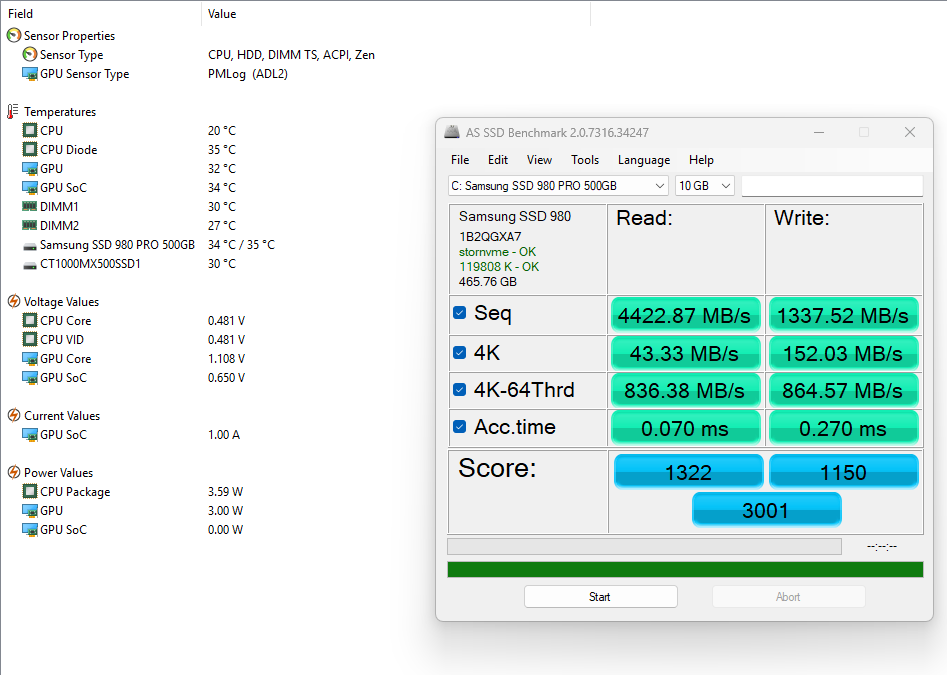Click the GPU power row icon
947x675 pixels.
click(x=30, y=511)
